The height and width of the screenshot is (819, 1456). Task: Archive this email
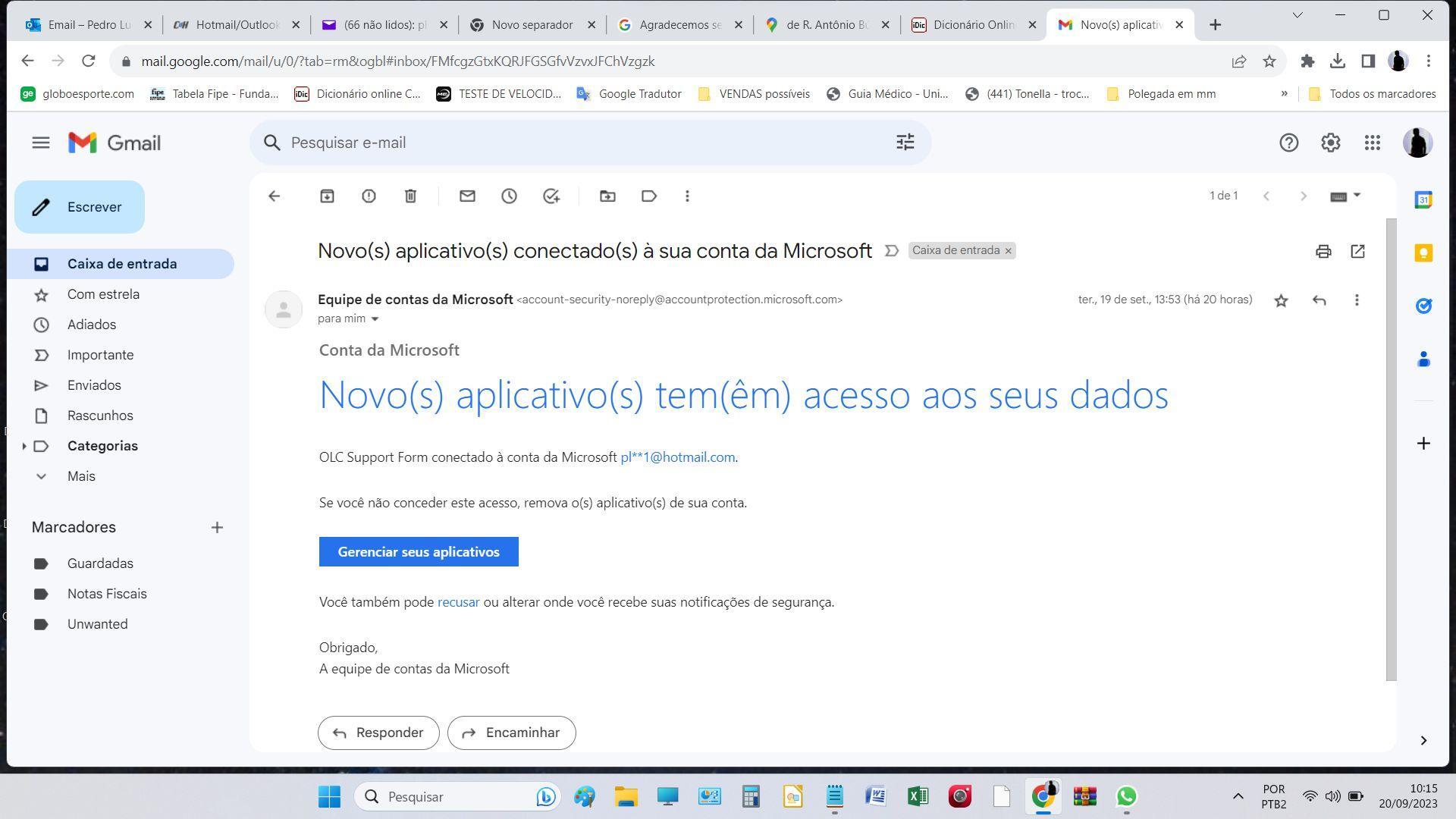click(x=327, y=196)
